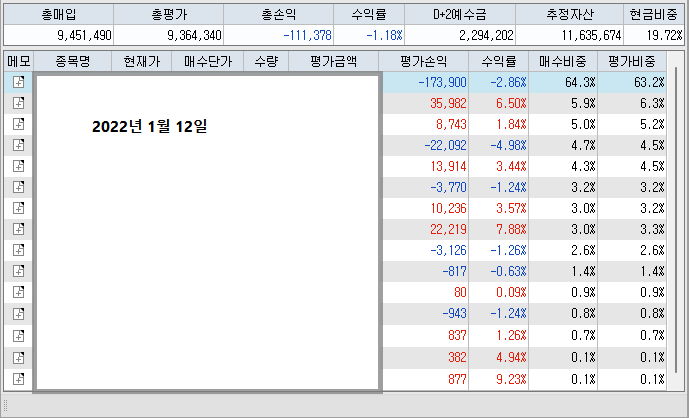Click the D+2예수금 summary header
The height and width of the screenshot is (418, 690).
459,15
